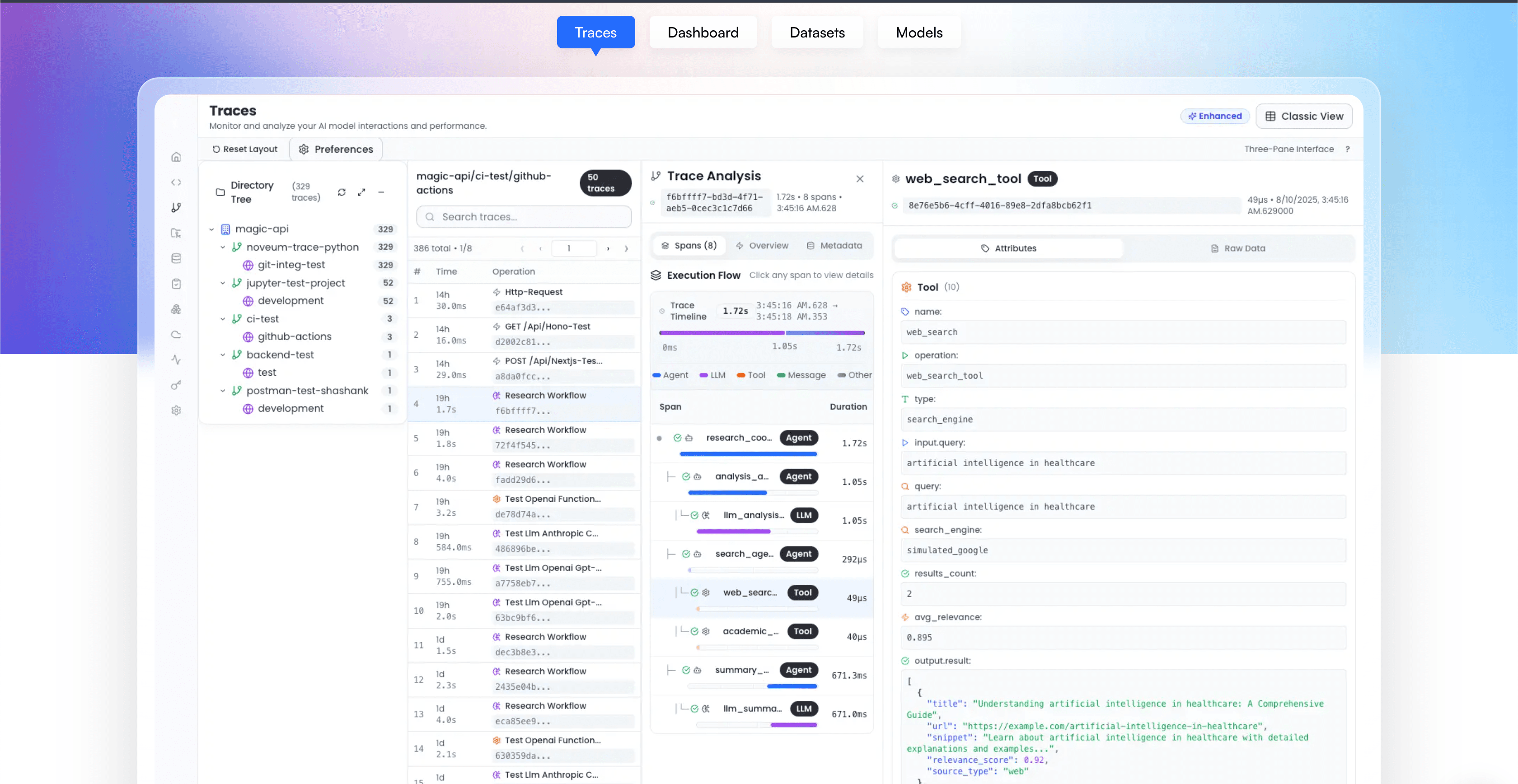Select the Home icon in the left sidebar
The image size is (1518, 784).
coord(176,157)
